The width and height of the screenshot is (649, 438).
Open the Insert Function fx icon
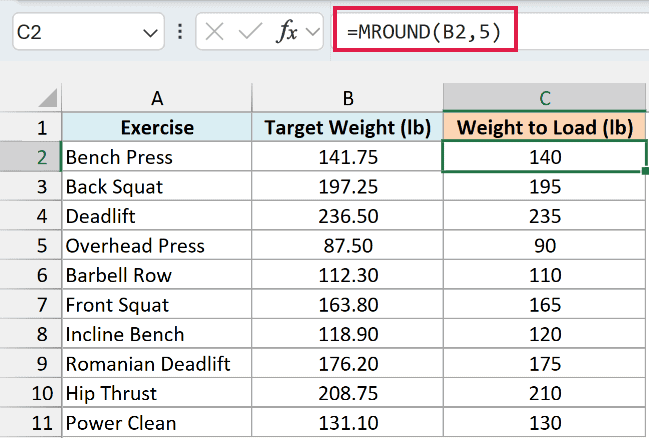(286, 31)
